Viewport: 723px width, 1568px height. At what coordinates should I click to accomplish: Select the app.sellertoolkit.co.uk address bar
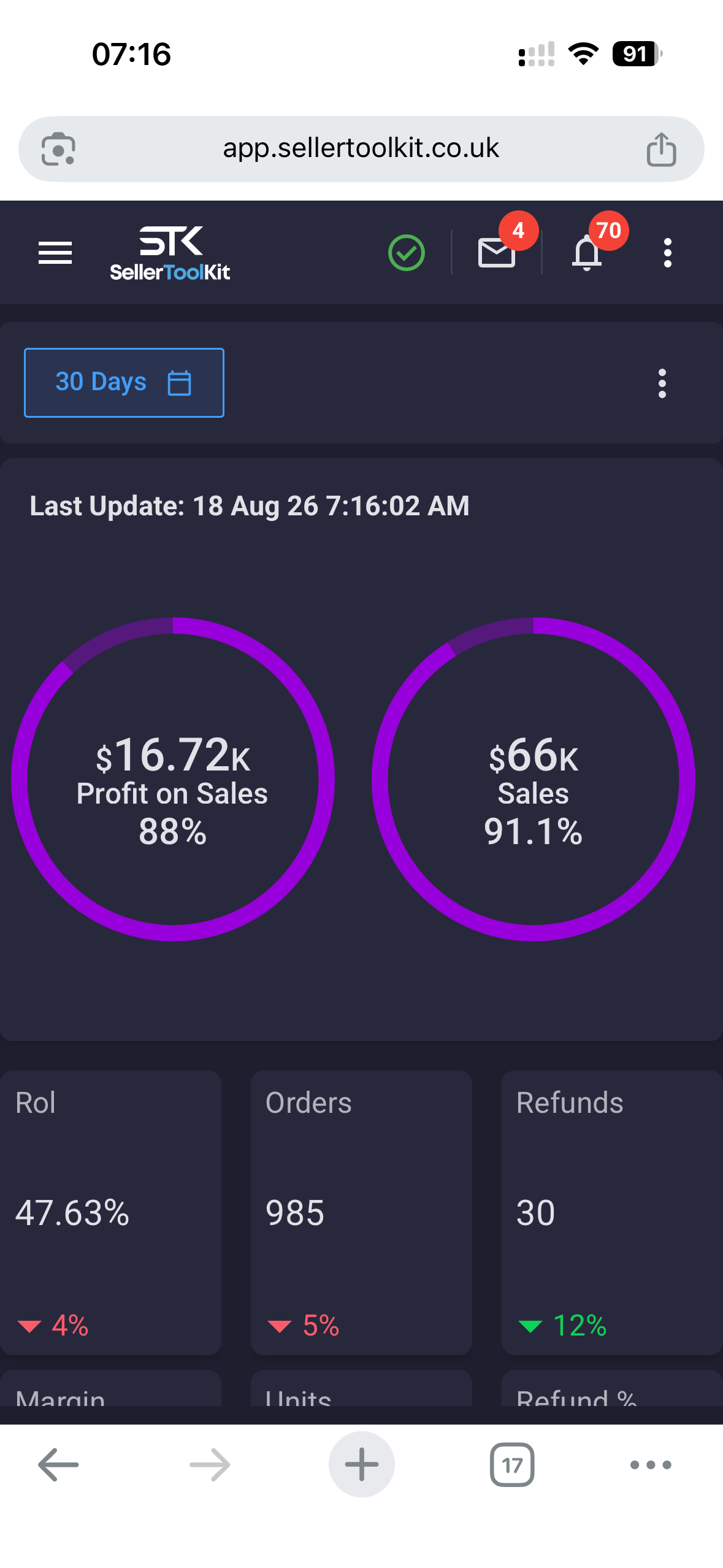point(361,149)
